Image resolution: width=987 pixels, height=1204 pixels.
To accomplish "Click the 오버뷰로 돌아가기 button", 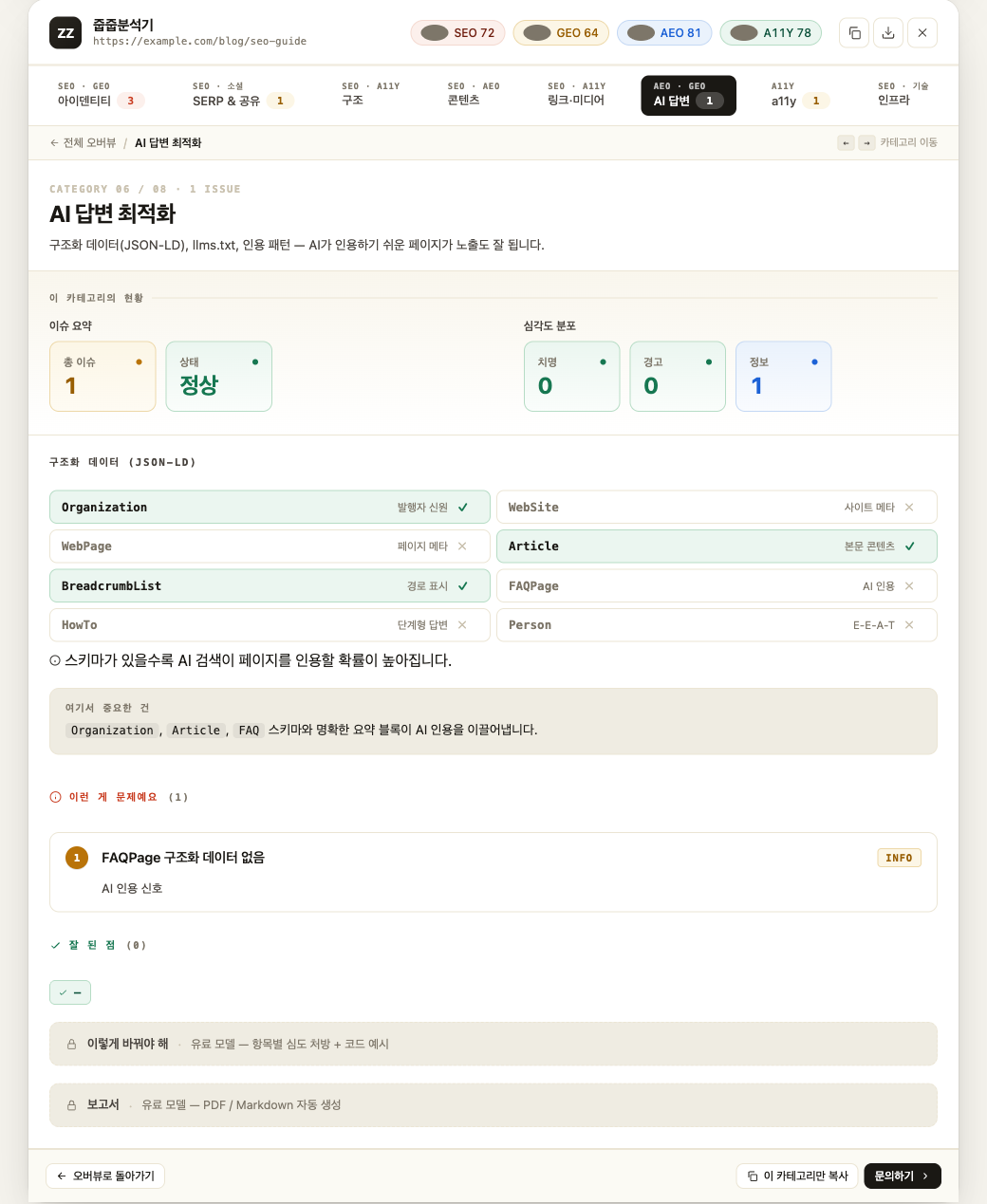I will click(x=105, y=1176).
